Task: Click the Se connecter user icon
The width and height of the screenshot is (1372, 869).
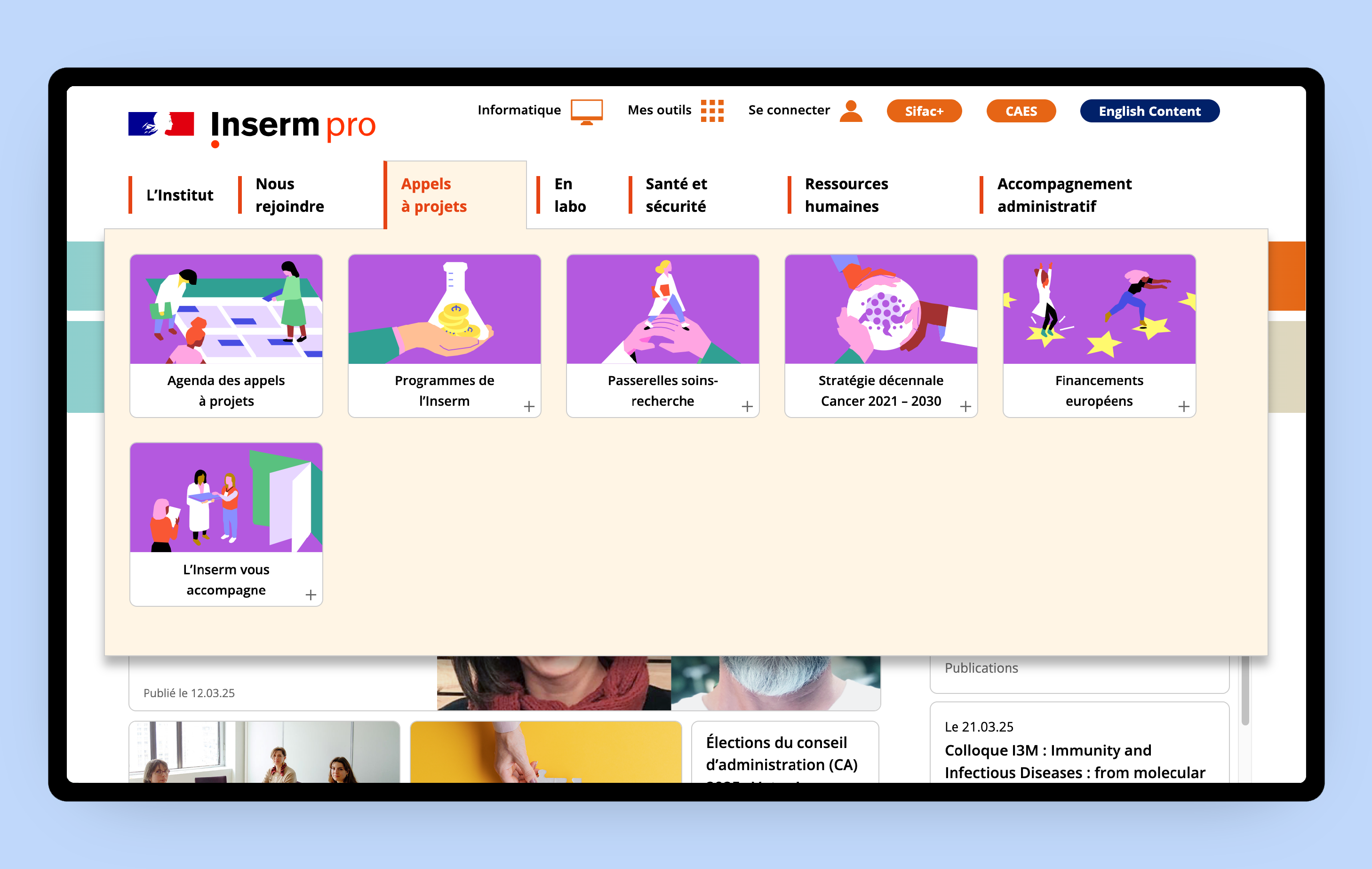Action: tap(851, 111)
